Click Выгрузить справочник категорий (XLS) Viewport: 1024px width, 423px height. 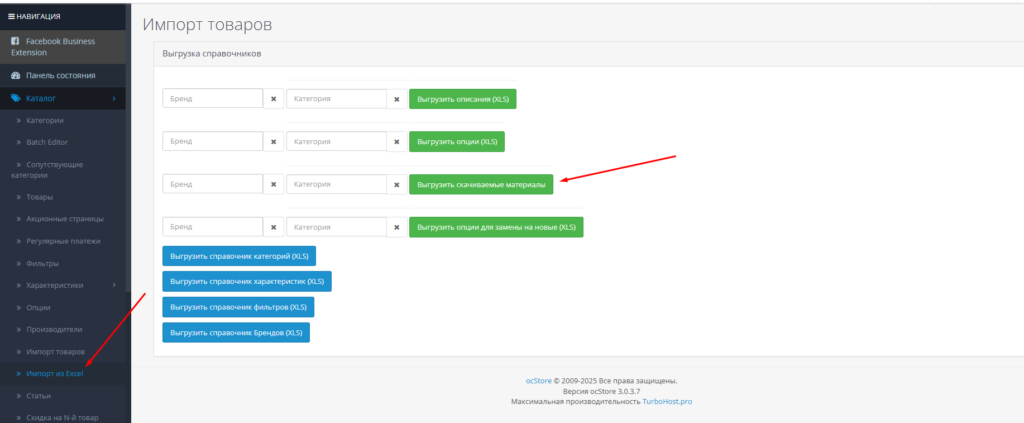tap(239, 256)
